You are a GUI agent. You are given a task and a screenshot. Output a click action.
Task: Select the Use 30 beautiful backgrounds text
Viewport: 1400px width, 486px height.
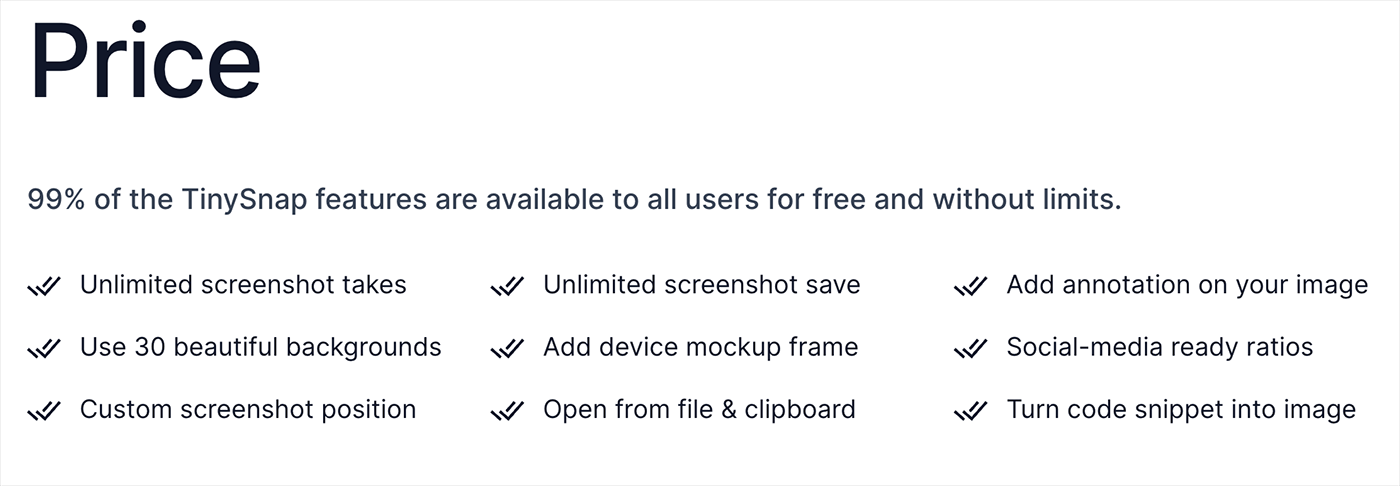(x=261, y=347)
